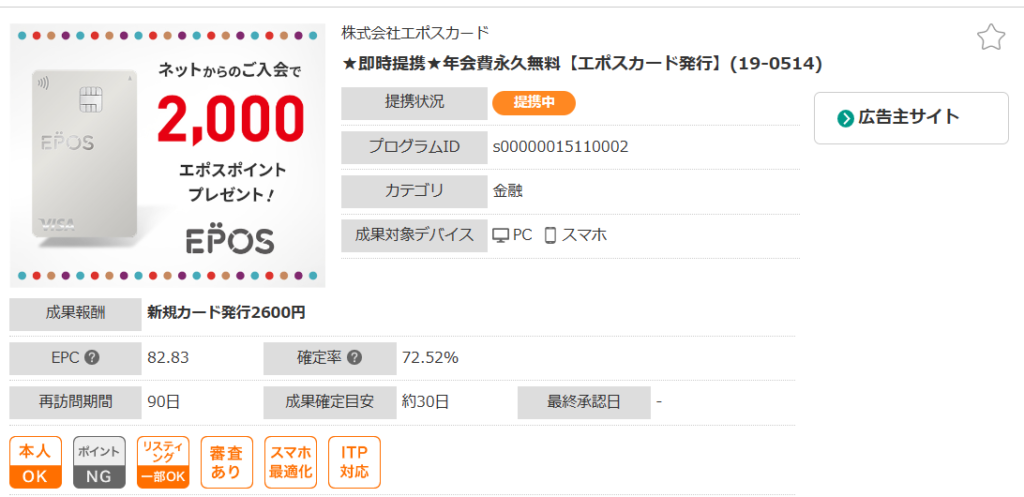
Task: Click the favorite star icon
Action: click(x=990, y=38)
